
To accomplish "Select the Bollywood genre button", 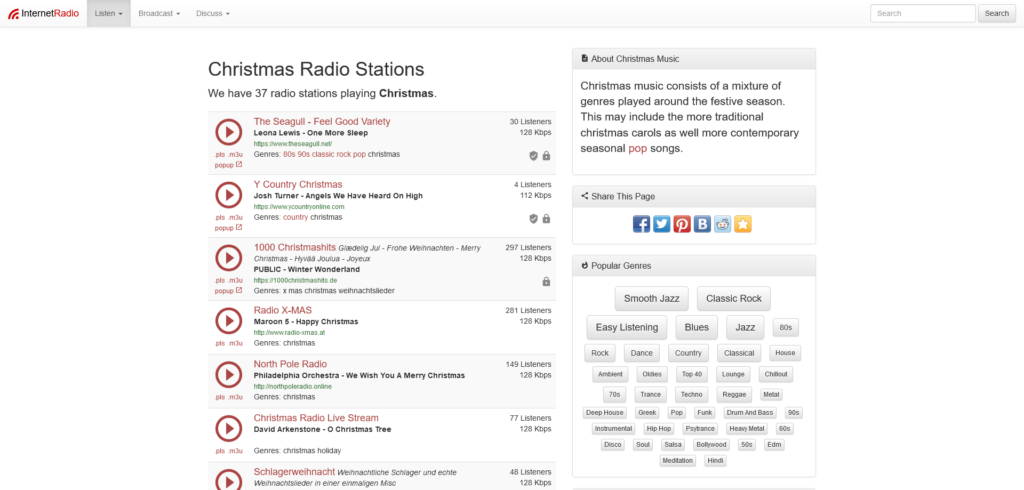I will point(711,445).
